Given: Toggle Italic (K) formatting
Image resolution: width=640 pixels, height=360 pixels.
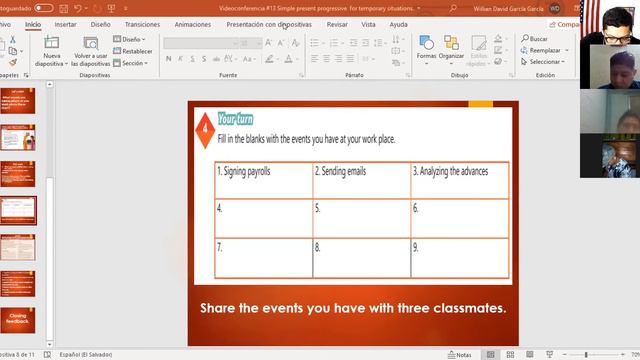Looking at the screenshot, I should [180, 59].
